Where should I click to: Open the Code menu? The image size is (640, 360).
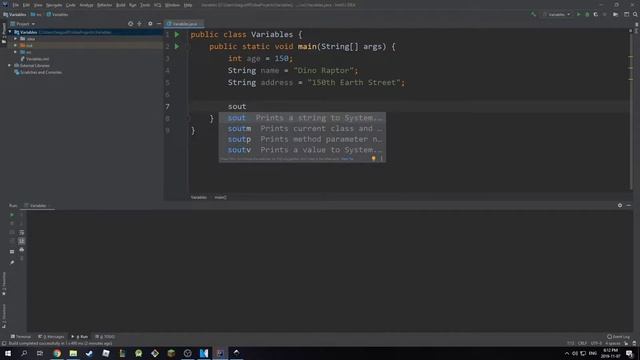[x=71, y=5]
